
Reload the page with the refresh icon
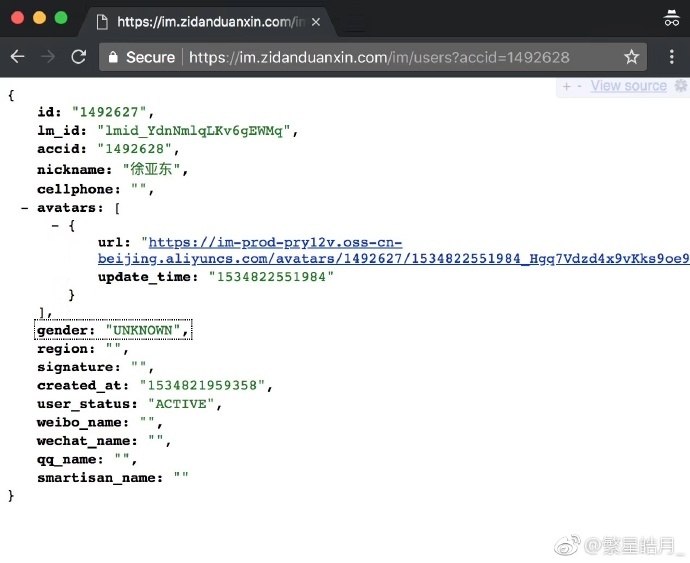(x=79, y=57)
